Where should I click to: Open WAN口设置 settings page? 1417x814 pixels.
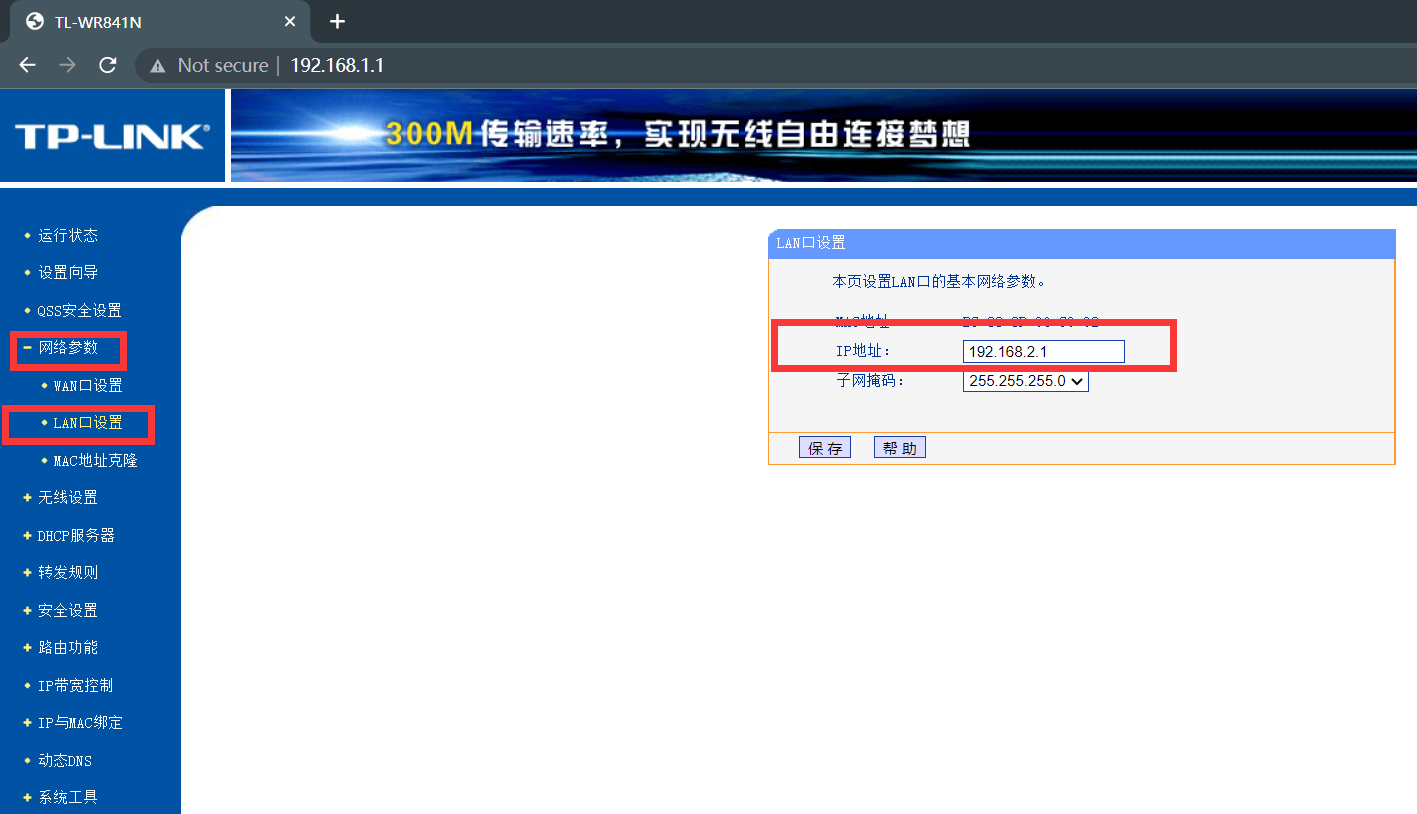(x=87, y=385)
